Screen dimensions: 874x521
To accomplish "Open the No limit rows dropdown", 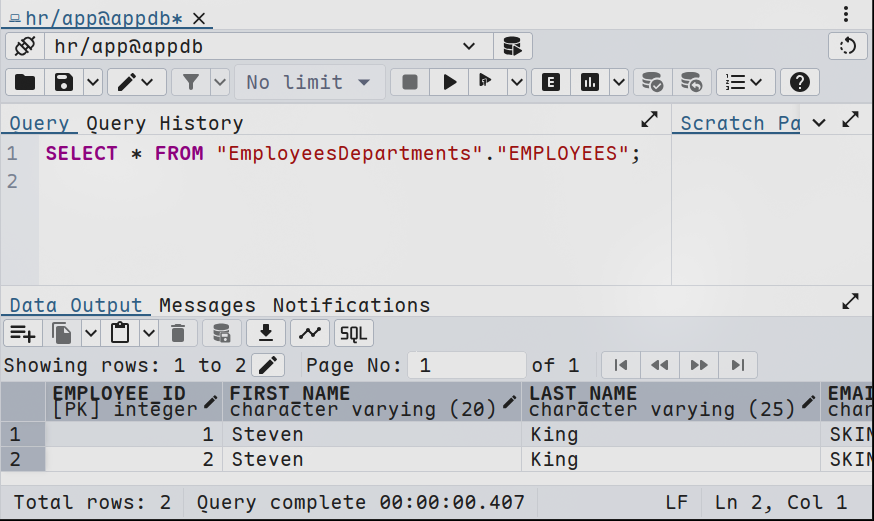I will point(309,82).
